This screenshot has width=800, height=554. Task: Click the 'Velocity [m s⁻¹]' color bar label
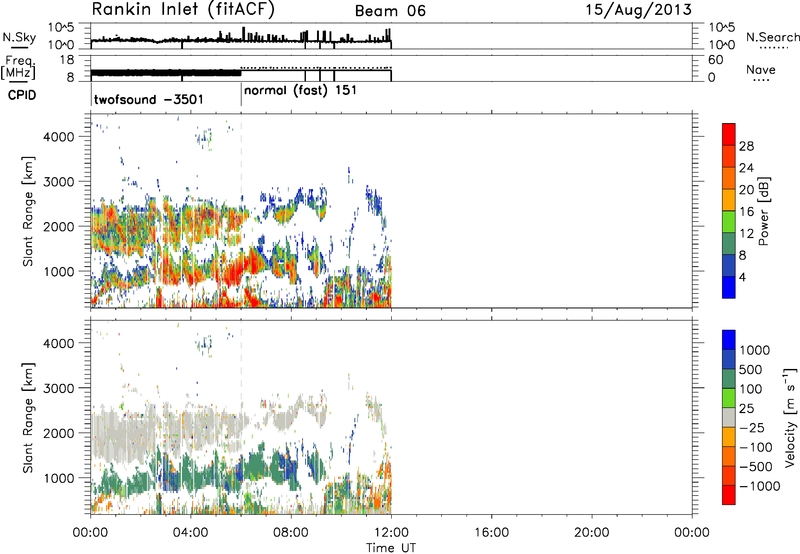[791, 416]
